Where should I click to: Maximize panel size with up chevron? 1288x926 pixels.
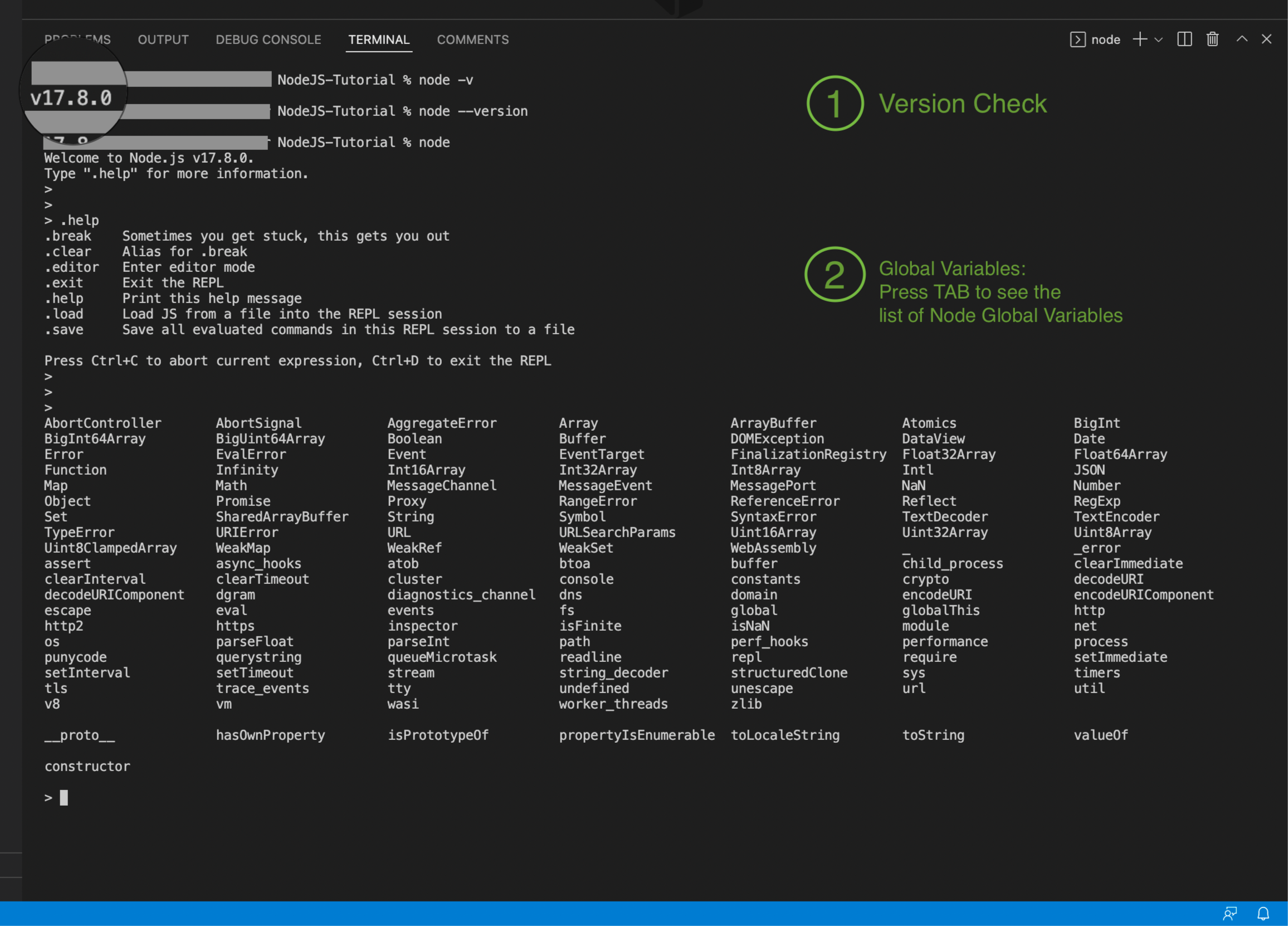click(1242, 39)
